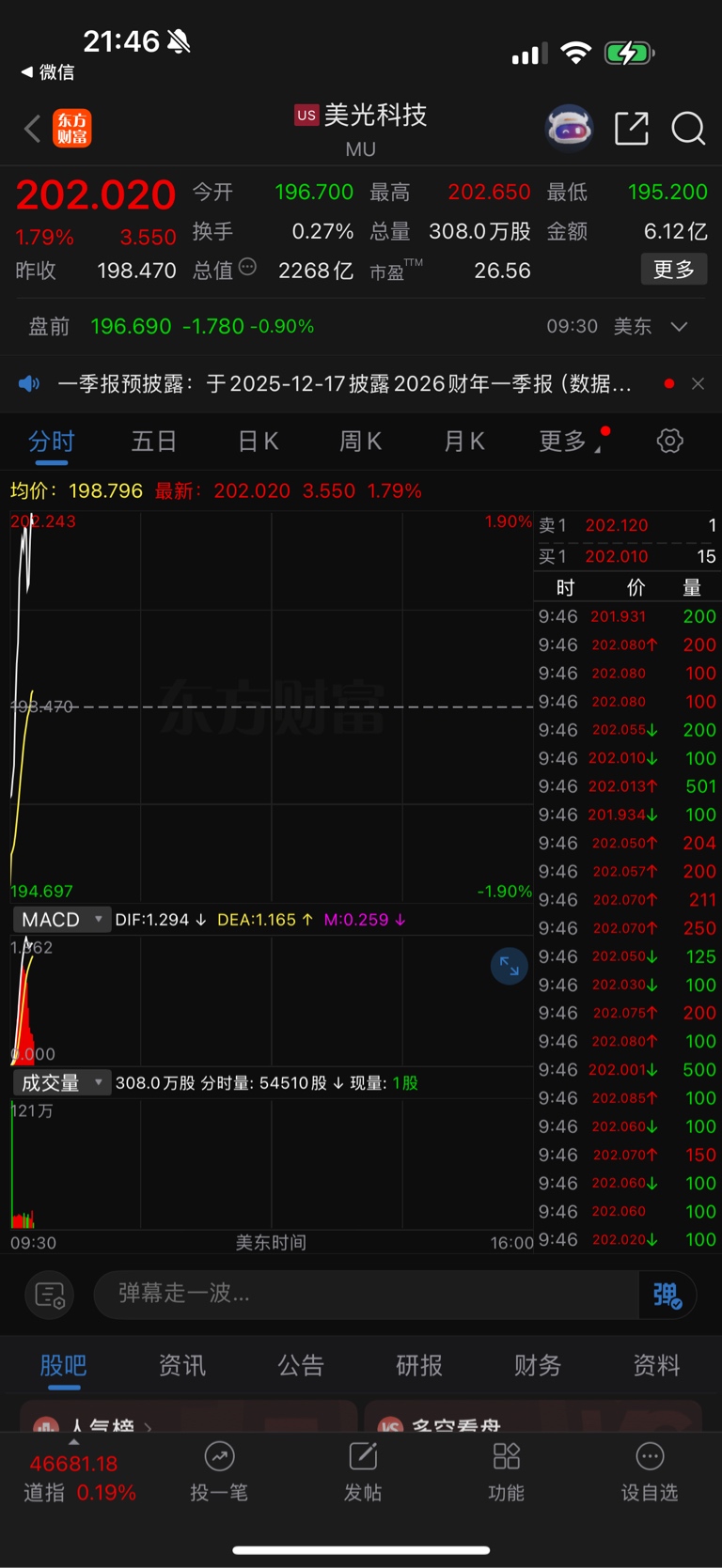This screenshot has height=1568, width=722.
Task: Select the 五日 chart tab
Action: click(154, 441)
